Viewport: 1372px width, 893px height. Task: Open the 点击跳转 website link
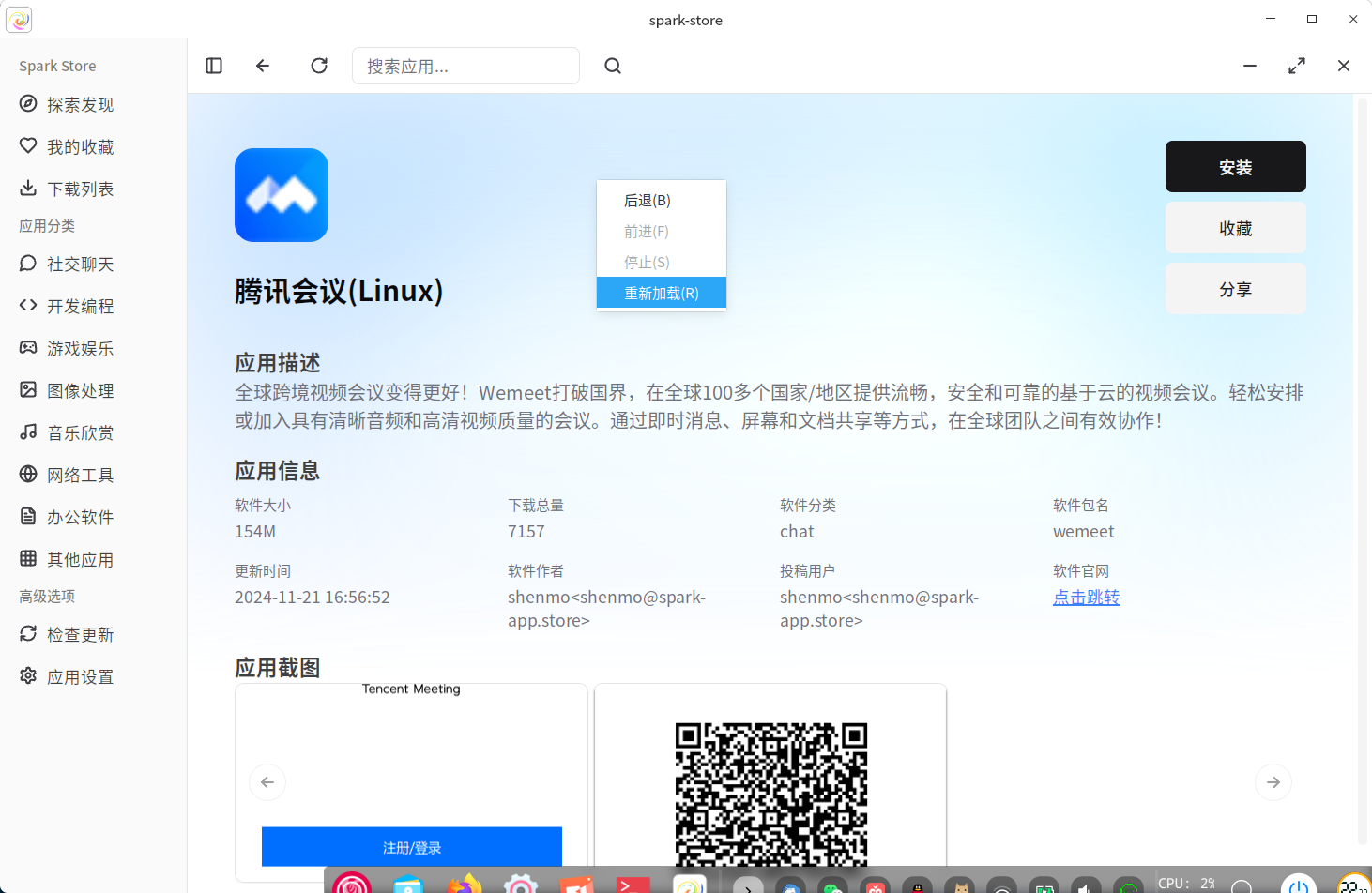[1086, 598]
